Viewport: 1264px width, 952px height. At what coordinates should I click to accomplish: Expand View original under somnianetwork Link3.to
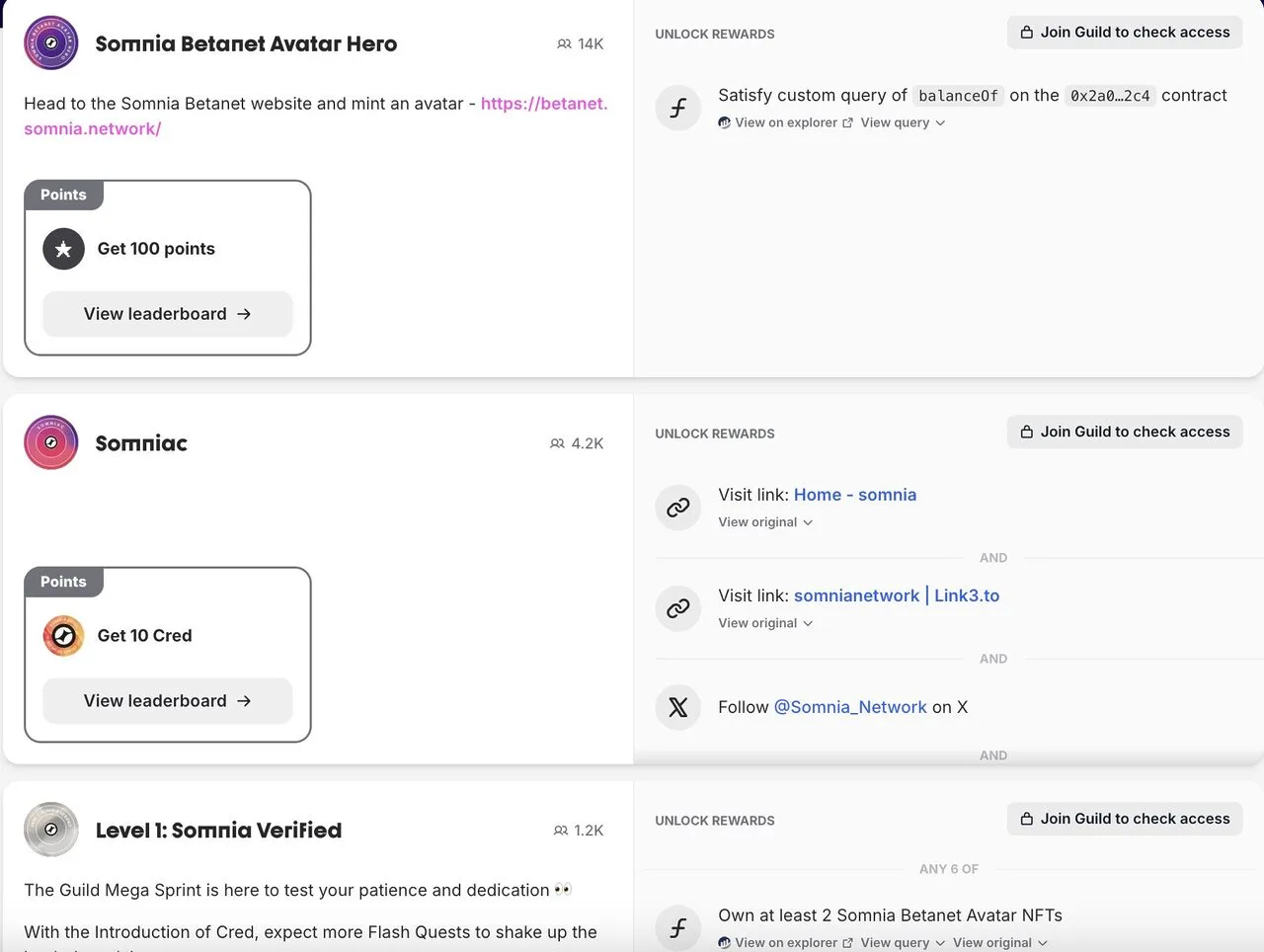pyautogui.click(x=765, y=623)
